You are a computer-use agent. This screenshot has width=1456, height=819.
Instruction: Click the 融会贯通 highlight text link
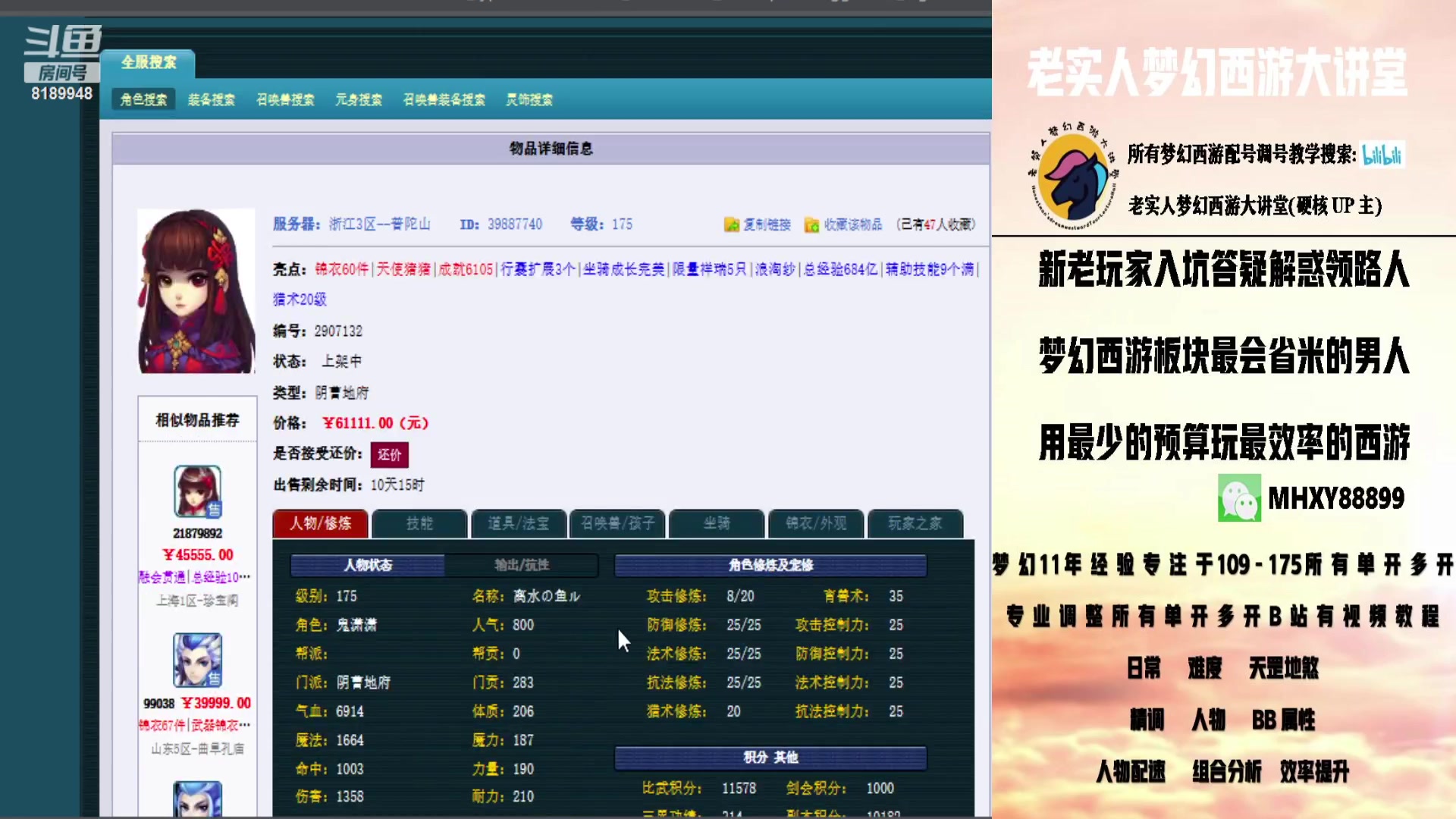point(162,577)
